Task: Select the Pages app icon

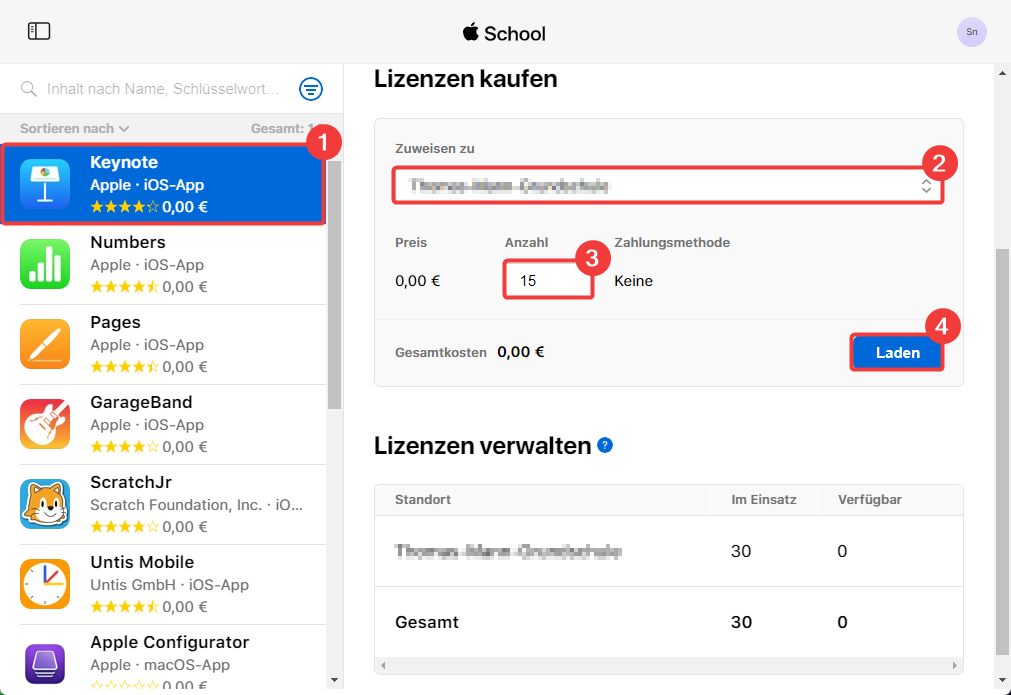Action: click(x=45, y=344)
